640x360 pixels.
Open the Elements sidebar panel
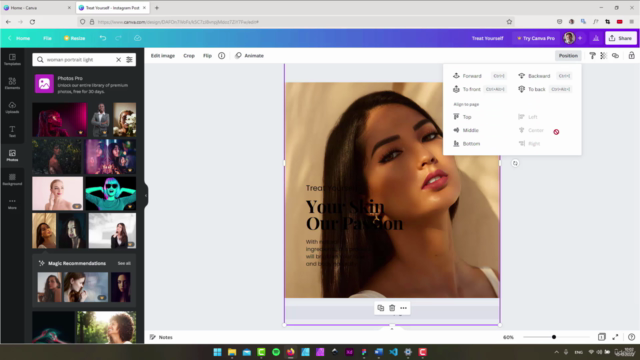[12, 83]
